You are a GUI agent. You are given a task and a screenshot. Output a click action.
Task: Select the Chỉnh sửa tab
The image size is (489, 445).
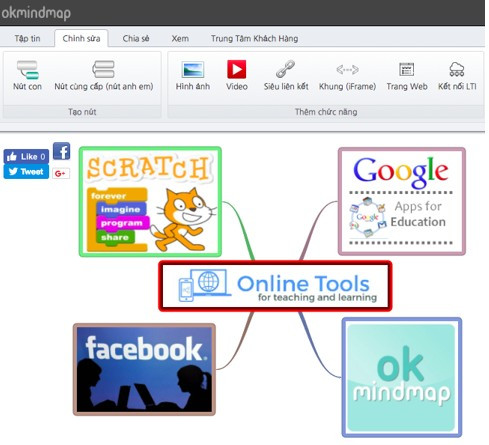coord(81,38)
